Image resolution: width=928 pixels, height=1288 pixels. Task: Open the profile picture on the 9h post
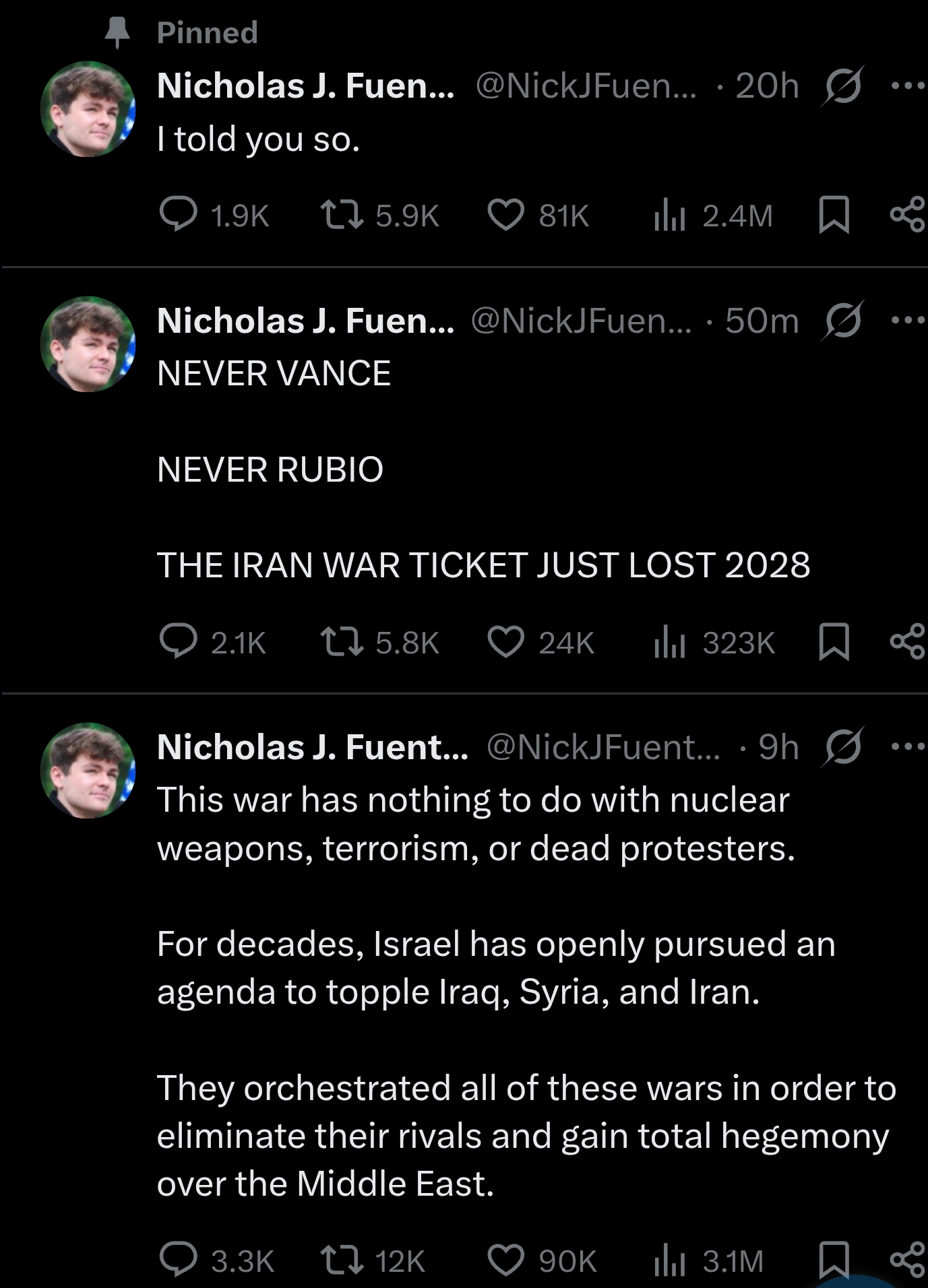(x=88, y=770)
